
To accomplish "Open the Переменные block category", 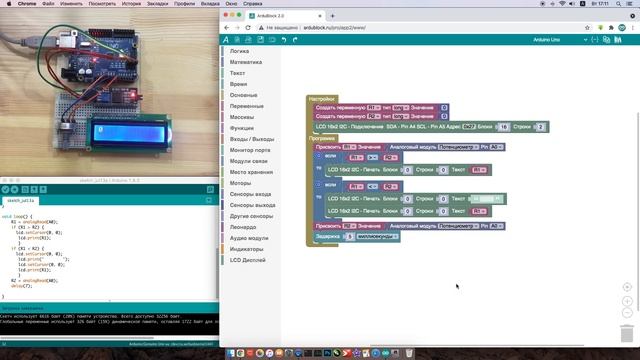I will pos(247,106).
